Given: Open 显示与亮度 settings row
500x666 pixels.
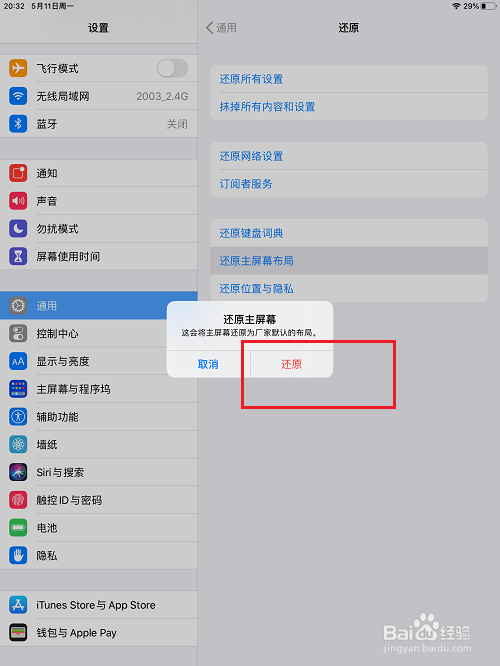Looking at the screenshot, I should [99, 361].
